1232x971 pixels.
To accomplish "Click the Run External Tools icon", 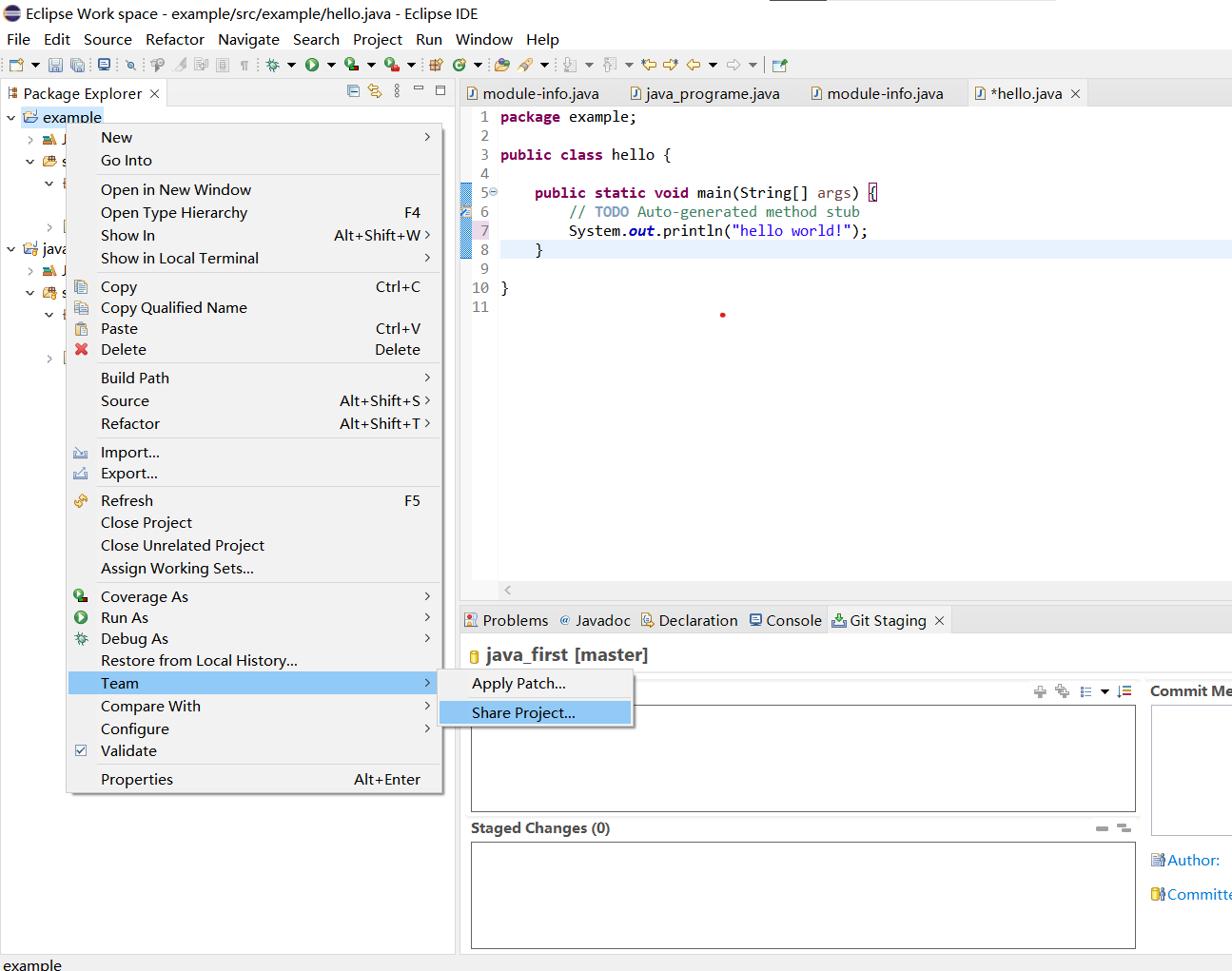I will coord(391,65).
